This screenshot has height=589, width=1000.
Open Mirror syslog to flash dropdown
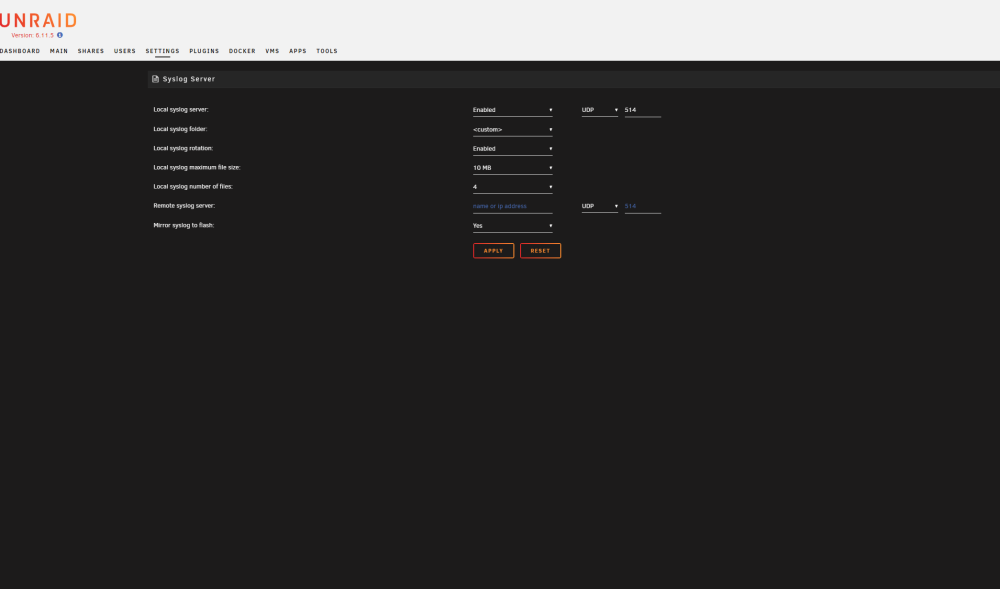coord(513,226)
